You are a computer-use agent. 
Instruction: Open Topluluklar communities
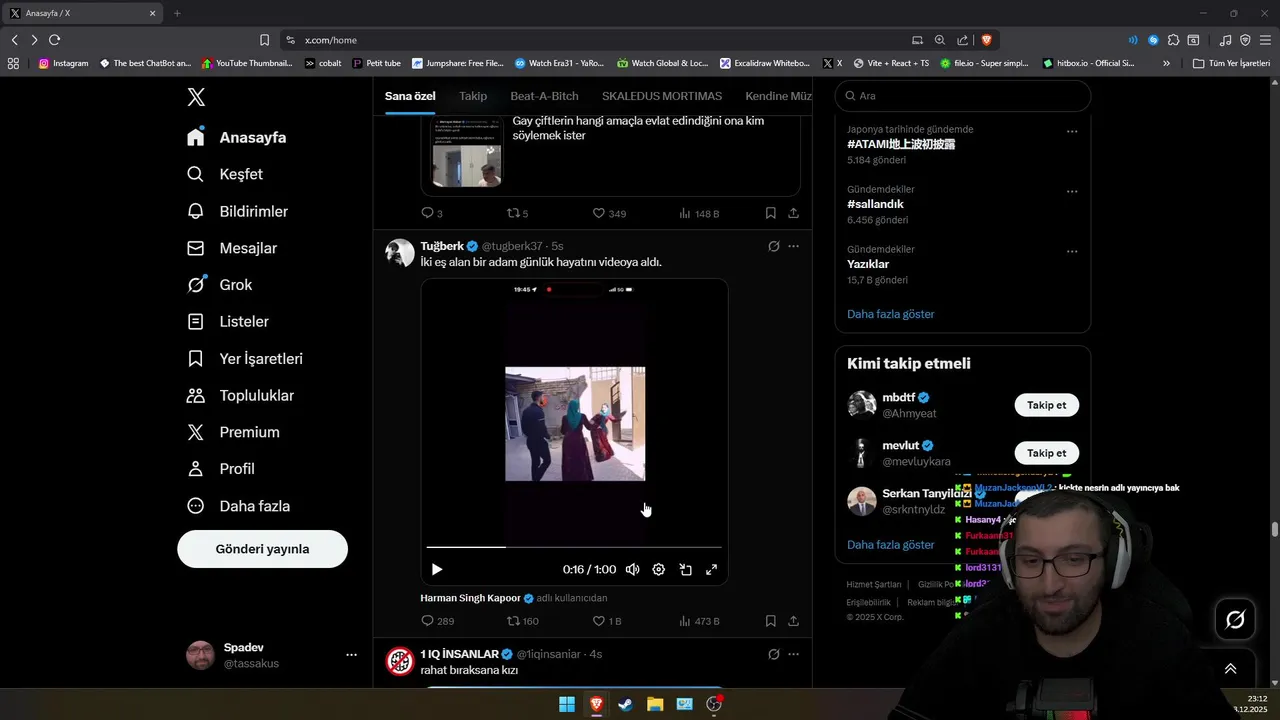pos(241,396)
